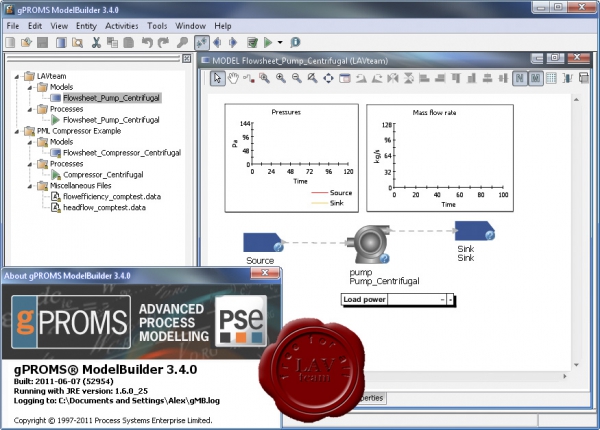Open the Window menu

point(191,26)
